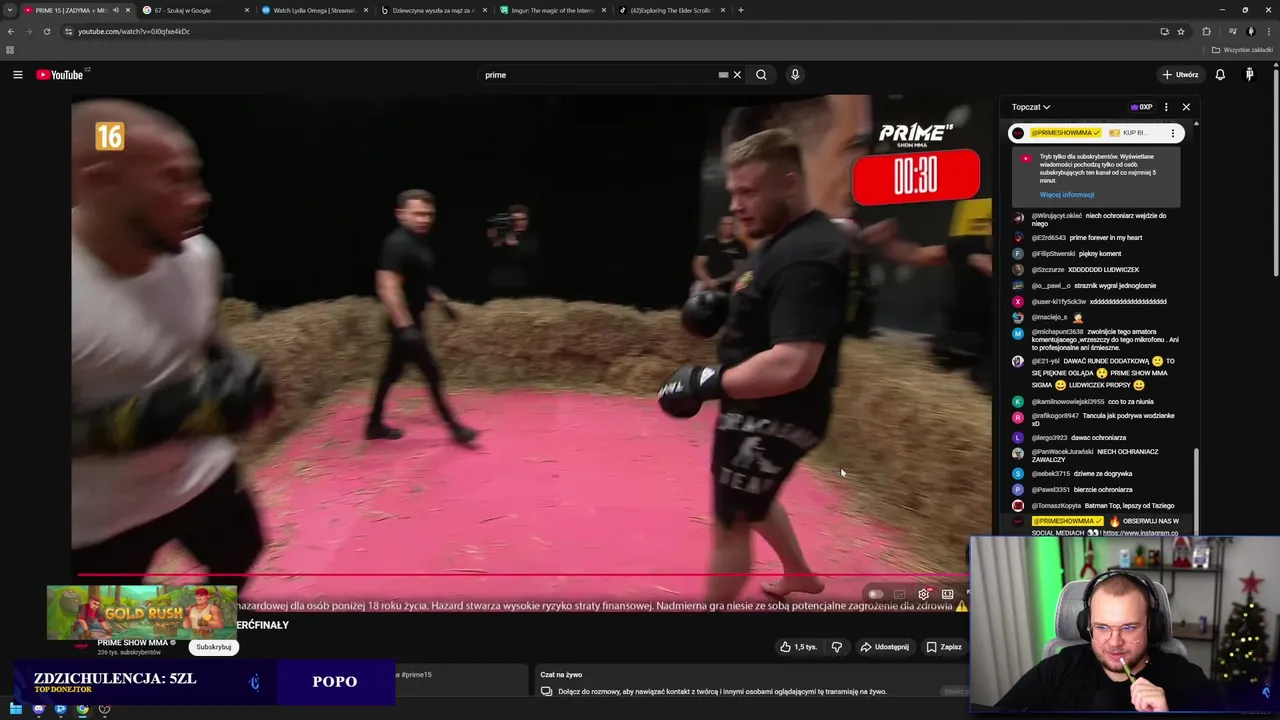Switch to the 'Dziewczyna wyszła za mąż' tab

click(433, 10)
